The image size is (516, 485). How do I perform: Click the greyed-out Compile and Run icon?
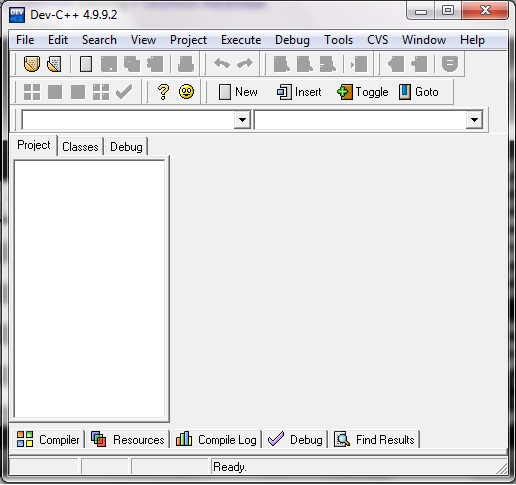[x=78, y=92]
